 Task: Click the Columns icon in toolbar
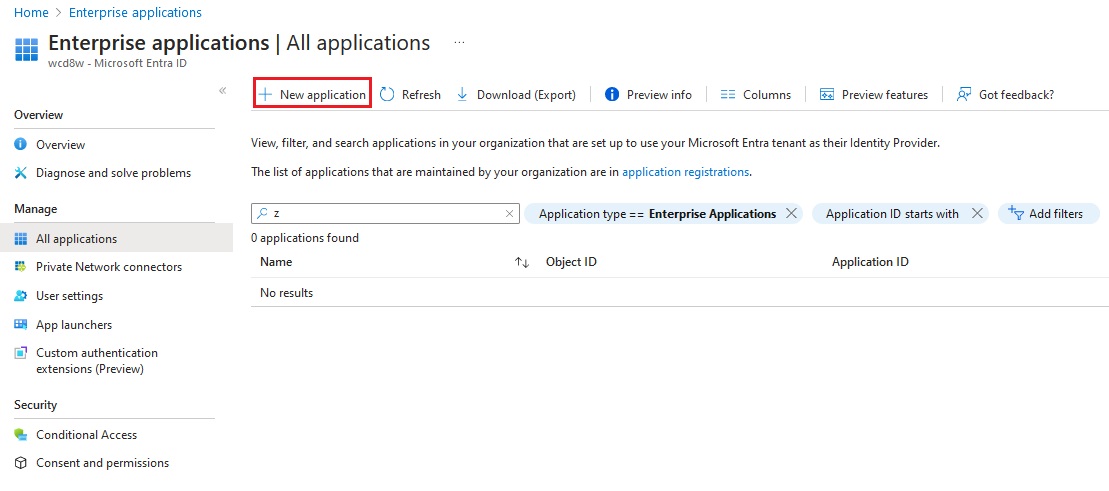coord(728,94)
